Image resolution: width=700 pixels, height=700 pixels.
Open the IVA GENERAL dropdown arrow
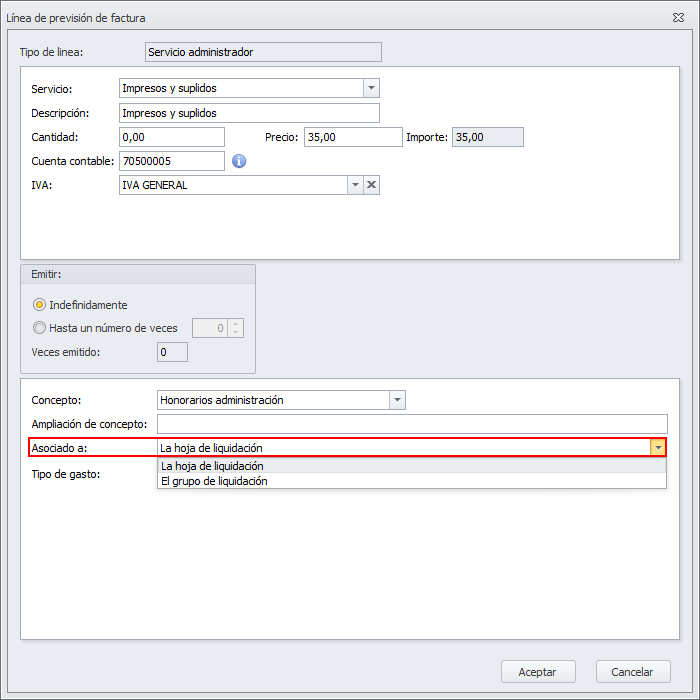[x=355, y=185]
